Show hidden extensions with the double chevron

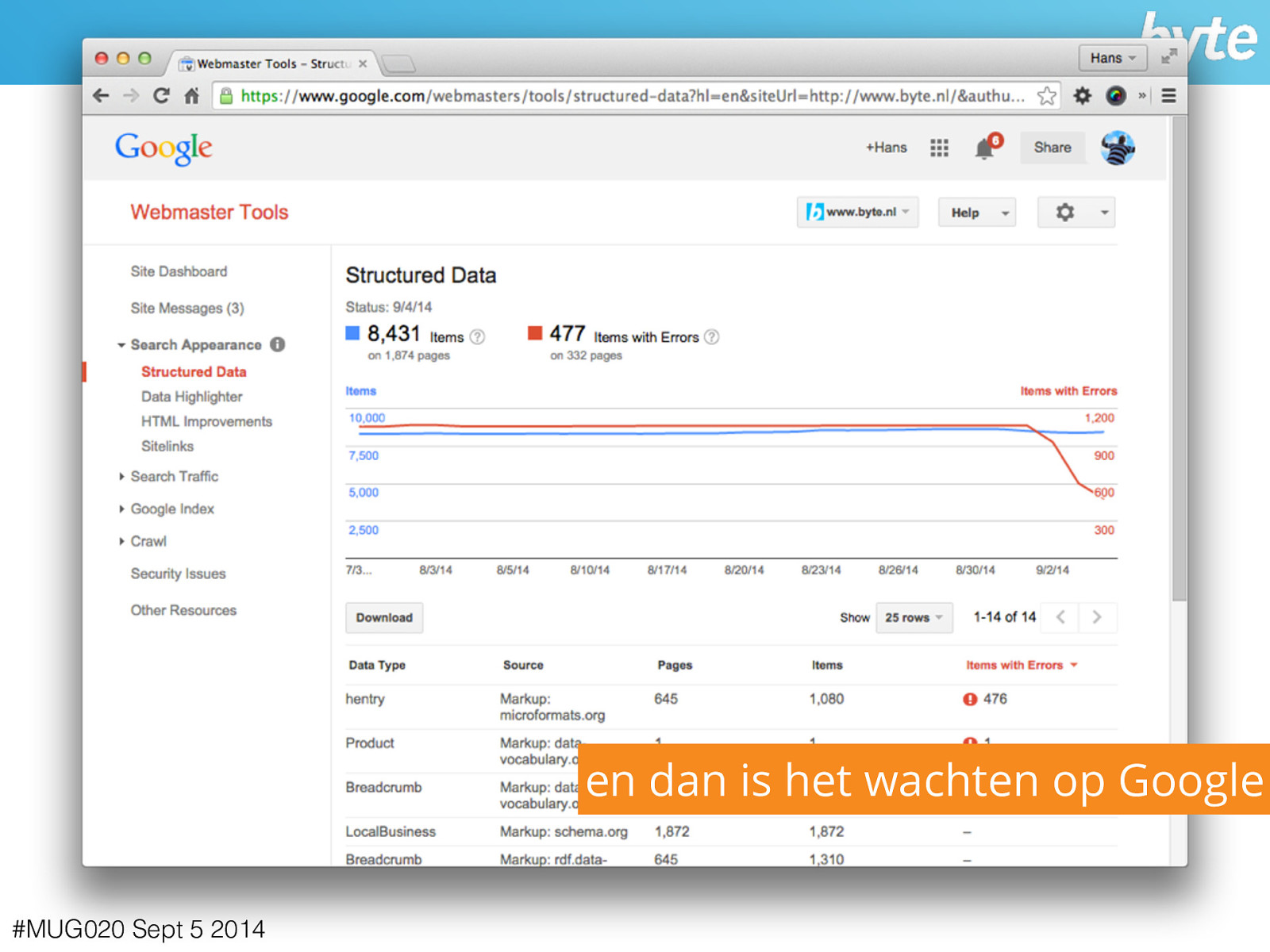coord(1142,96)
